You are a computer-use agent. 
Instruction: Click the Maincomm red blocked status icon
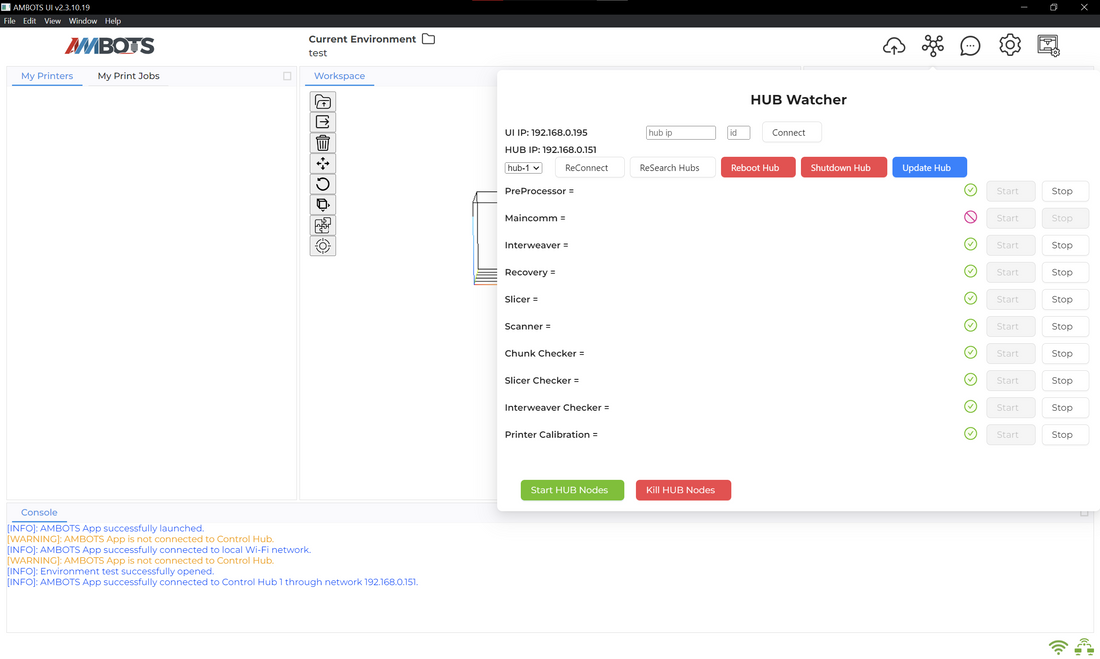click(970, 217)
